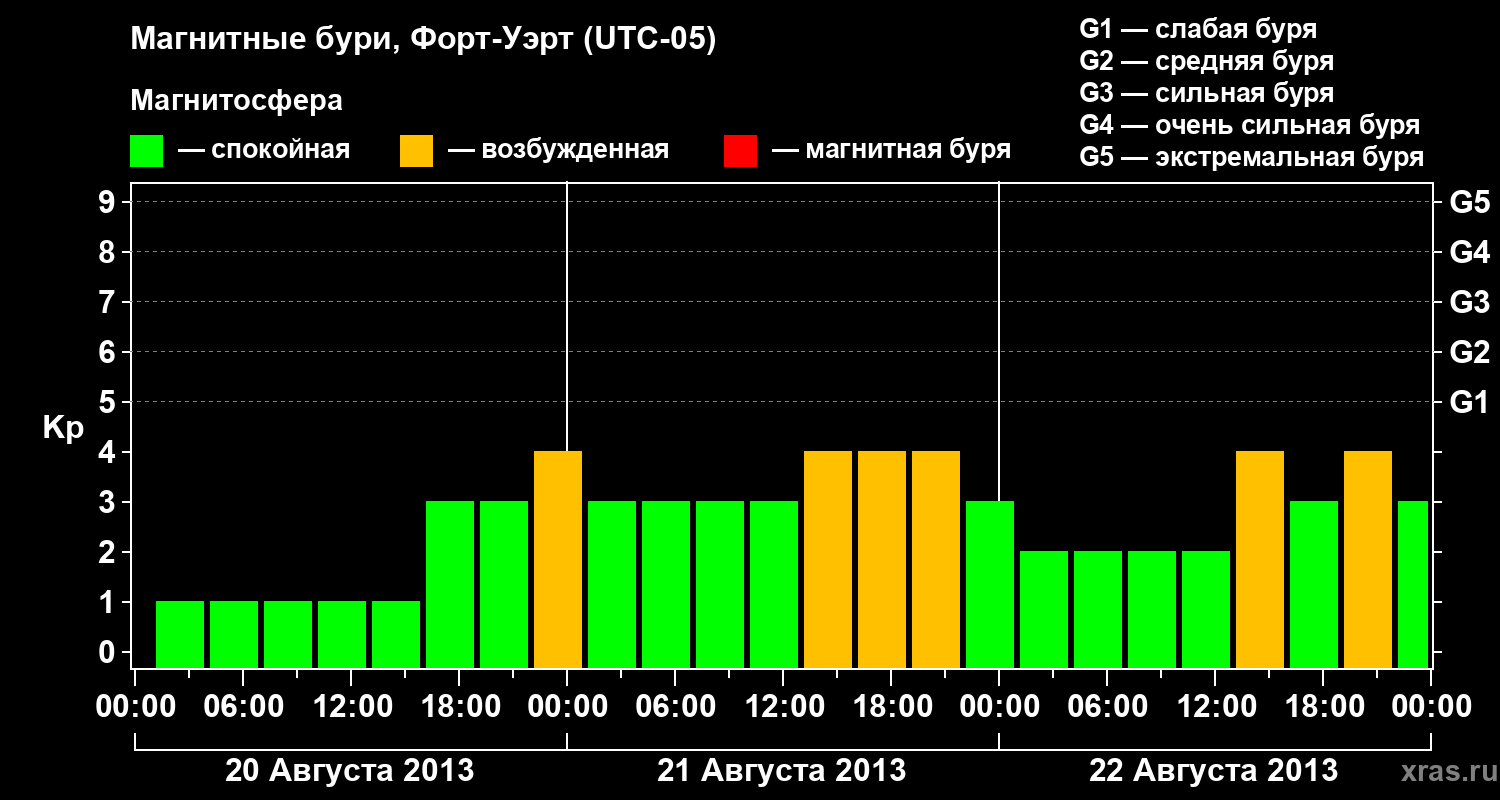Click the last narrow green bar of 22 August
The width and height of the screenshot is (1500, 800).
coord(1413,584)
